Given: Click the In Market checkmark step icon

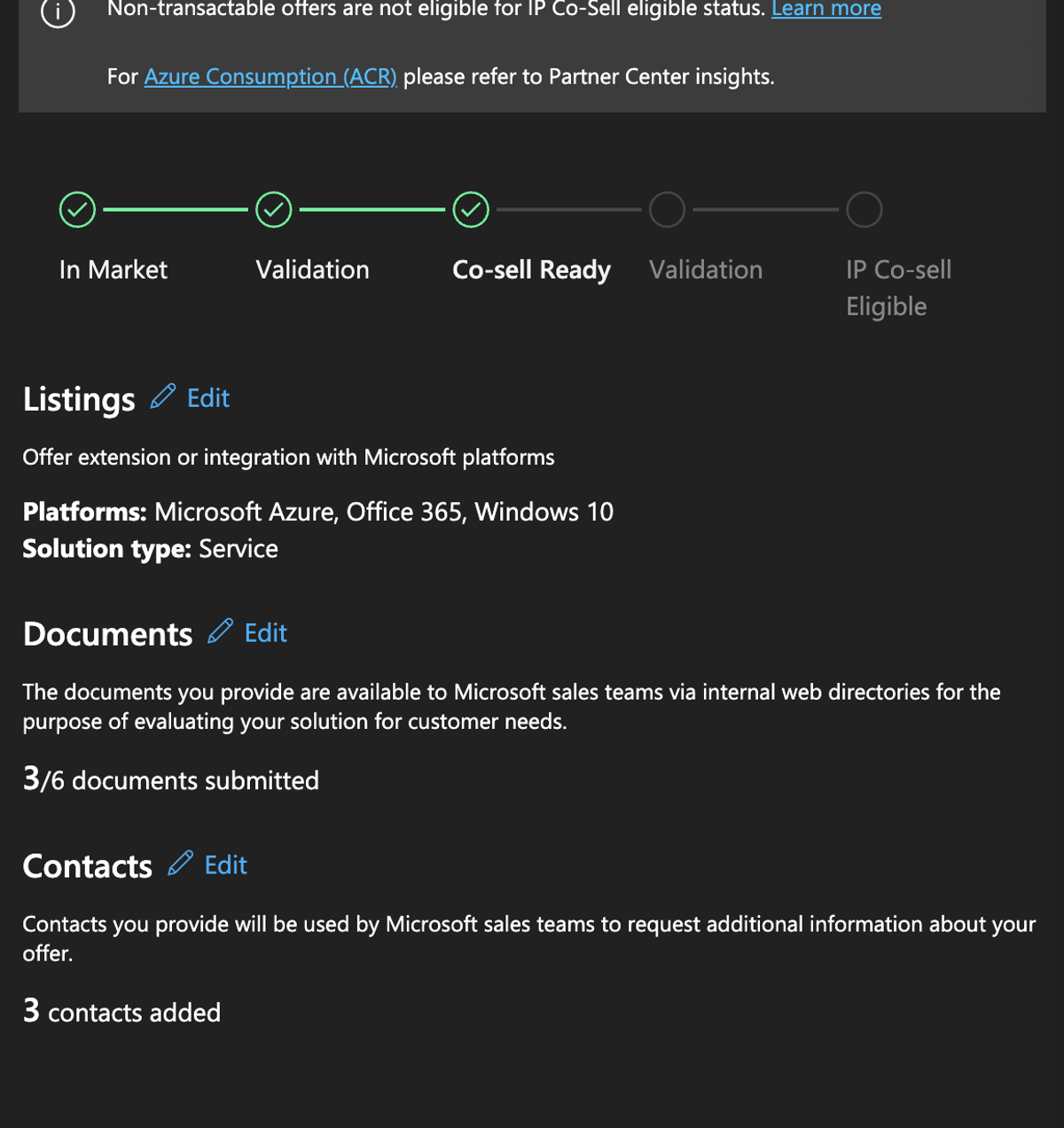Looking at the screenshot, I should tap(77, 210).
